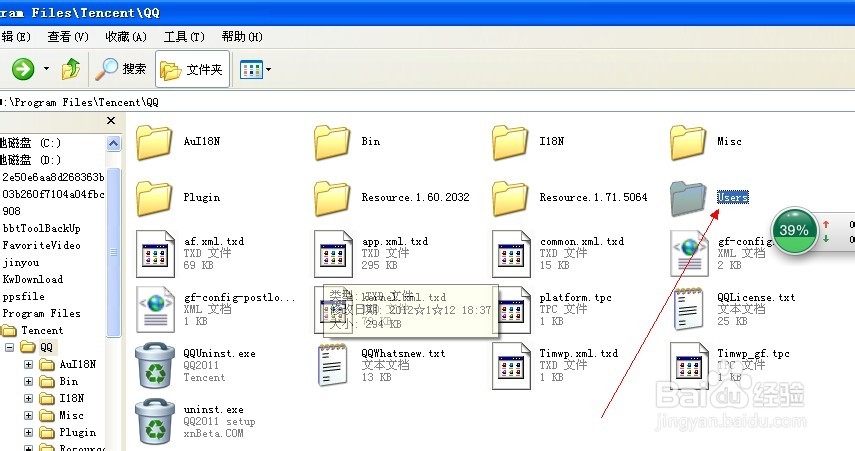Image resolution: width=855 pixels, height=451 pixels.
Task: Expand the Bin tree node
Action: pyautogui.click(x=28, y=381)
